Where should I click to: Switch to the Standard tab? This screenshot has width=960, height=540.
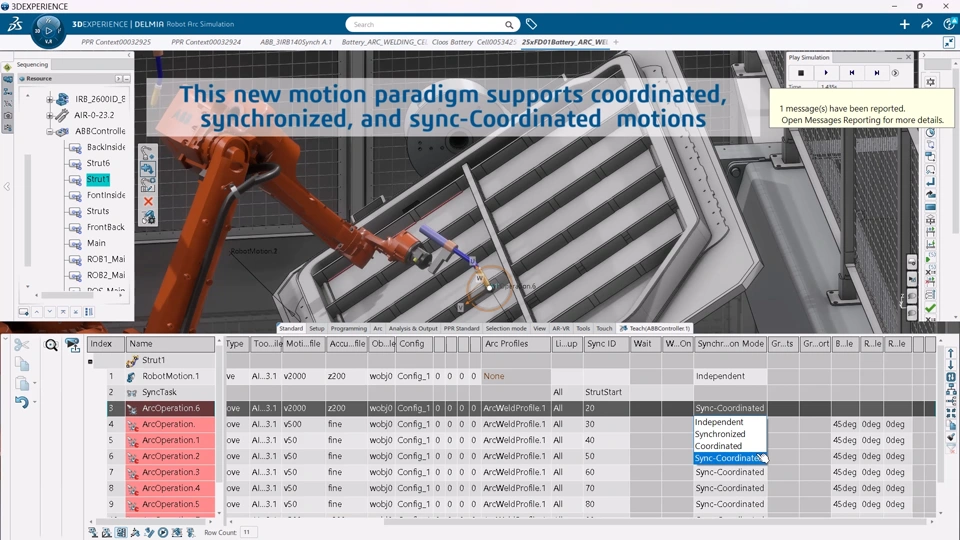coord(291,329)
